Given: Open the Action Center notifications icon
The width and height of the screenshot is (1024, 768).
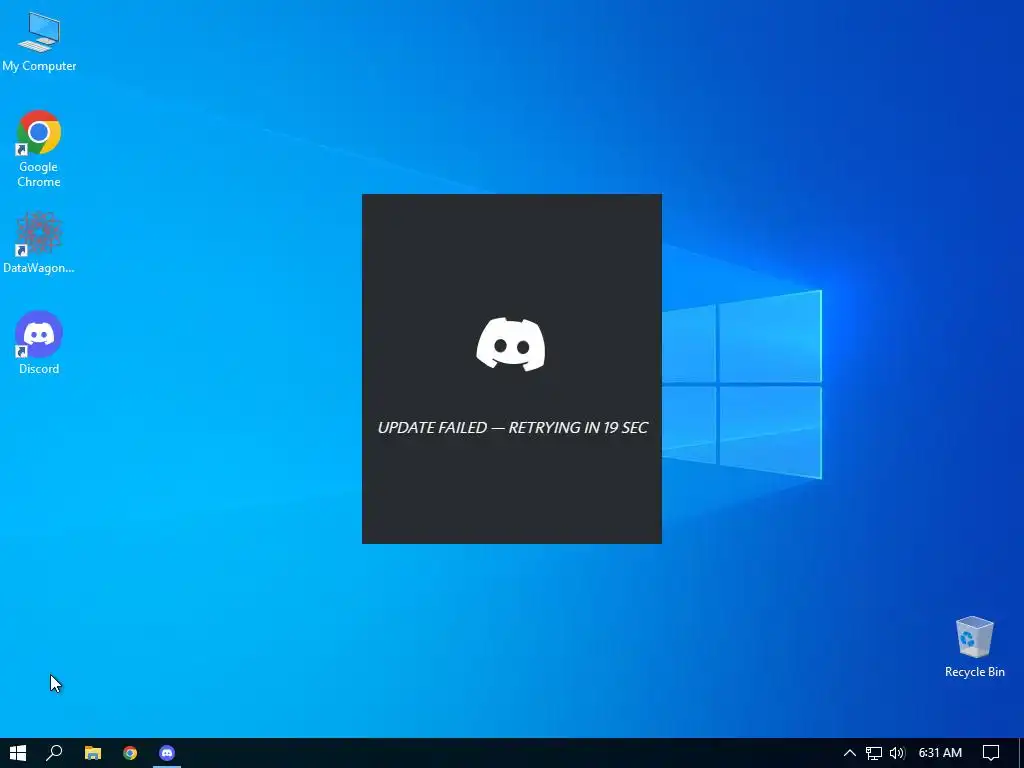Looking at the screenshot, I should (x=991, y=753).
